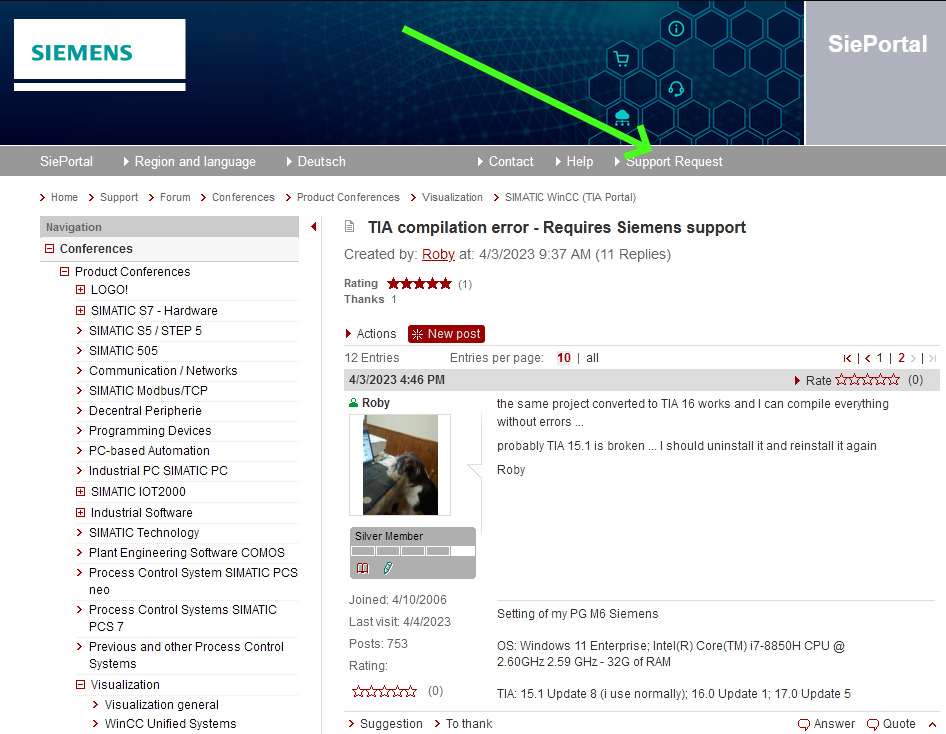Viewport: 946px width, 734px height.
Task: Click the Silver Member progress bar
Action: pyautogui.click(x=413, y=551)
